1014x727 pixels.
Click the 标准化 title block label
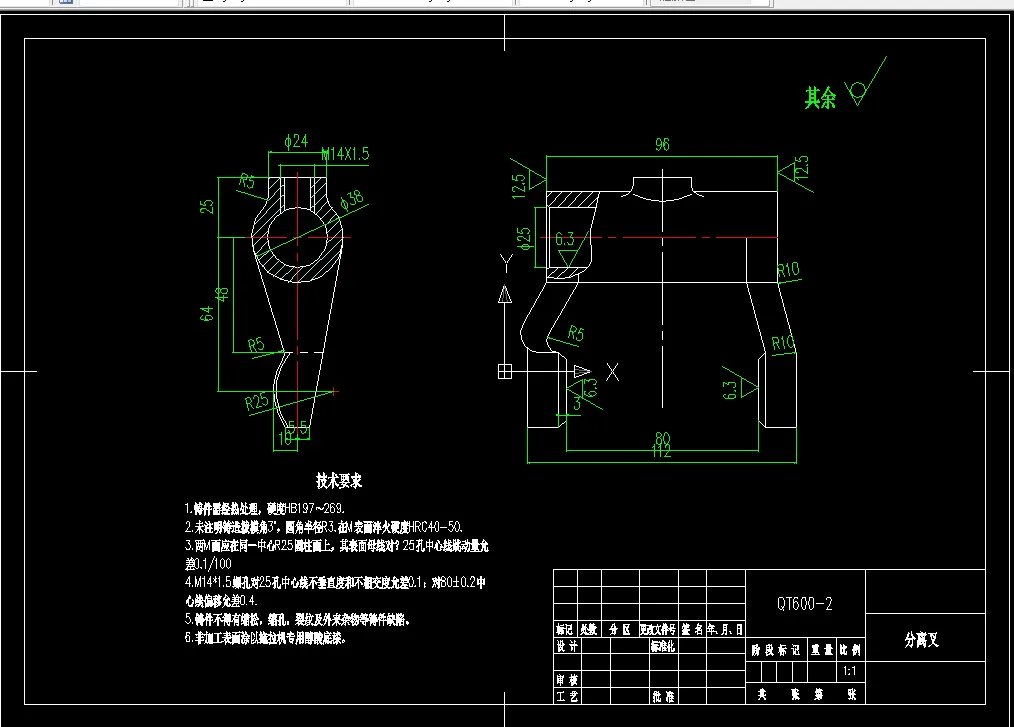tap(663, 646)
